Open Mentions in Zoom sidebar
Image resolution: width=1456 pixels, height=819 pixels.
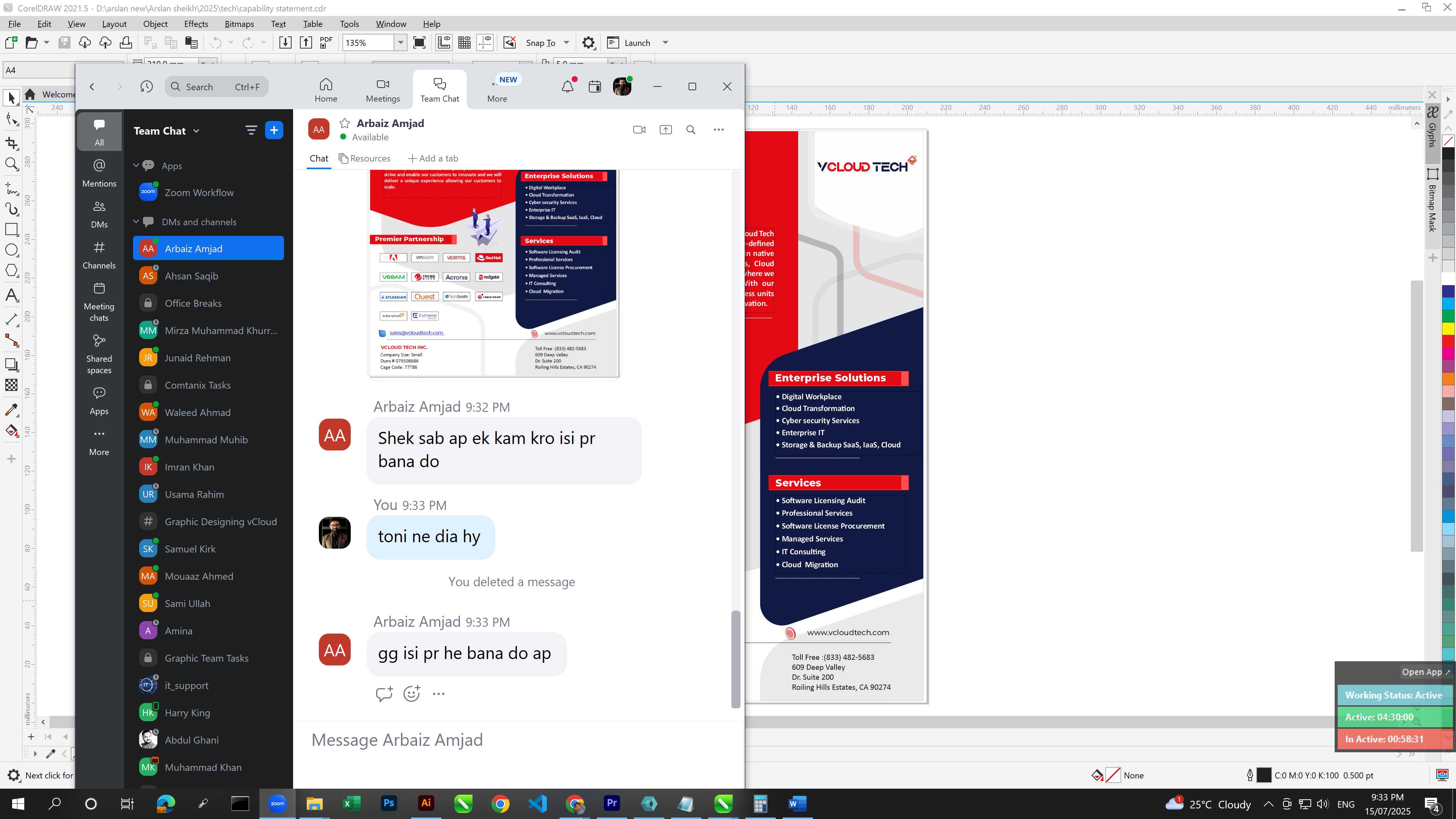pos(99,173)
